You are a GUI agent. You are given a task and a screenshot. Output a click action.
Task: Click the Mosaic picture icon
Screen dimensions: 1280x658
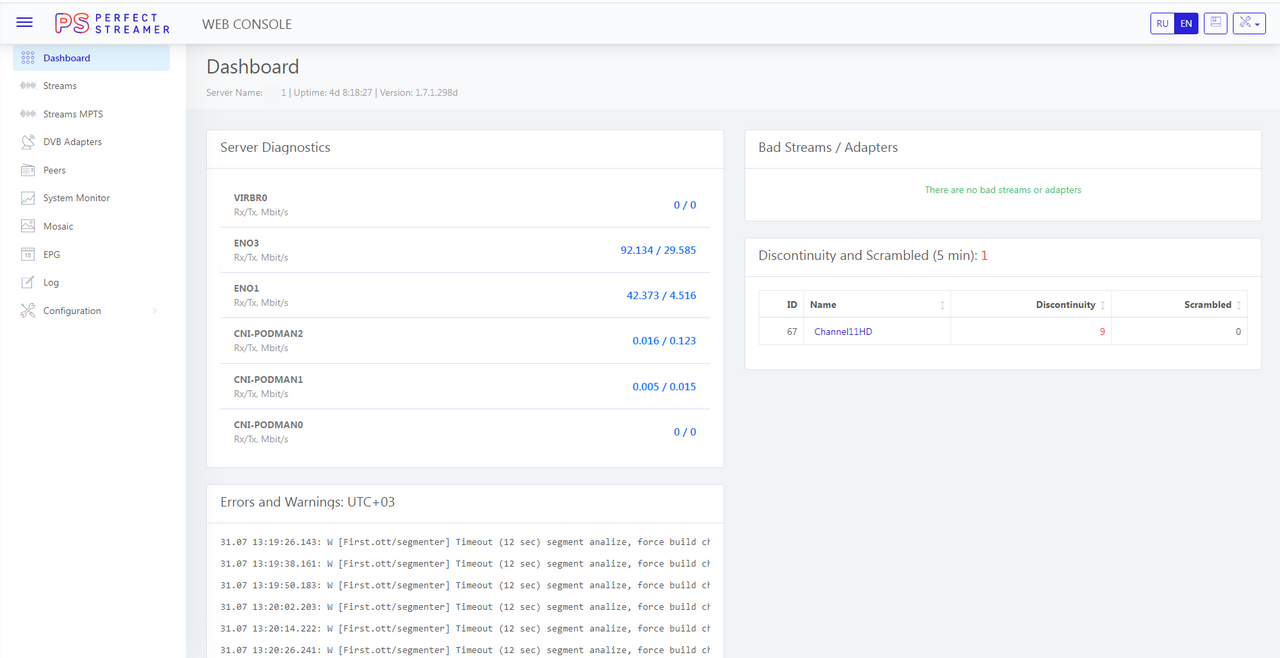pyautogui.click(x=28, y=226)
